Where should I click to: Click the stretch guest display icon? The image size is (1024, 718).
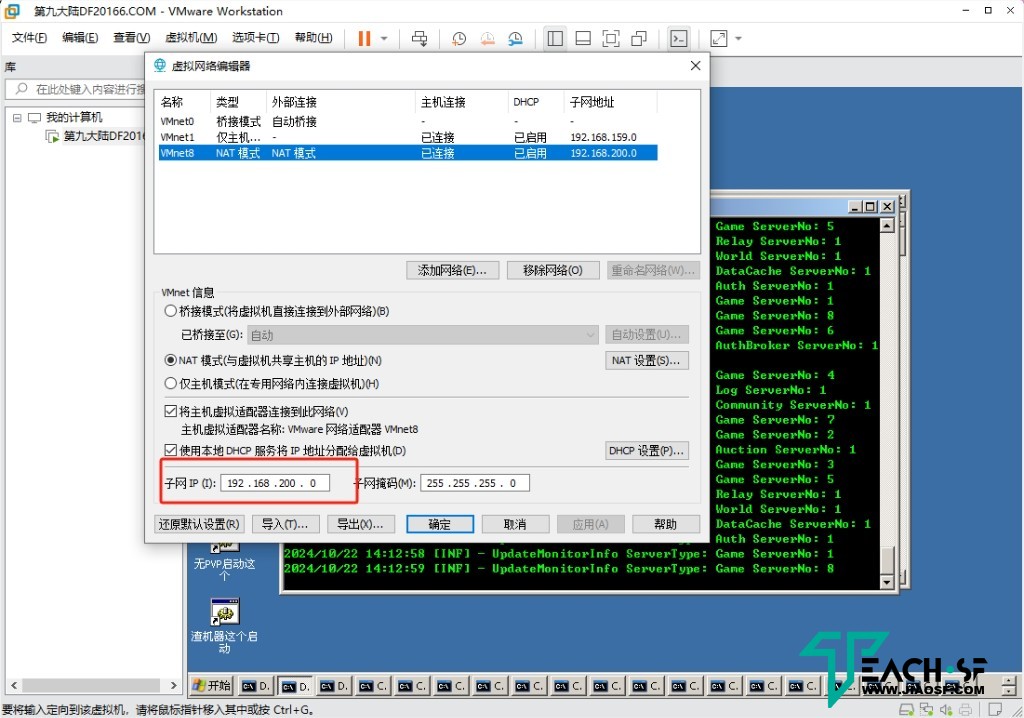[718, 39]
